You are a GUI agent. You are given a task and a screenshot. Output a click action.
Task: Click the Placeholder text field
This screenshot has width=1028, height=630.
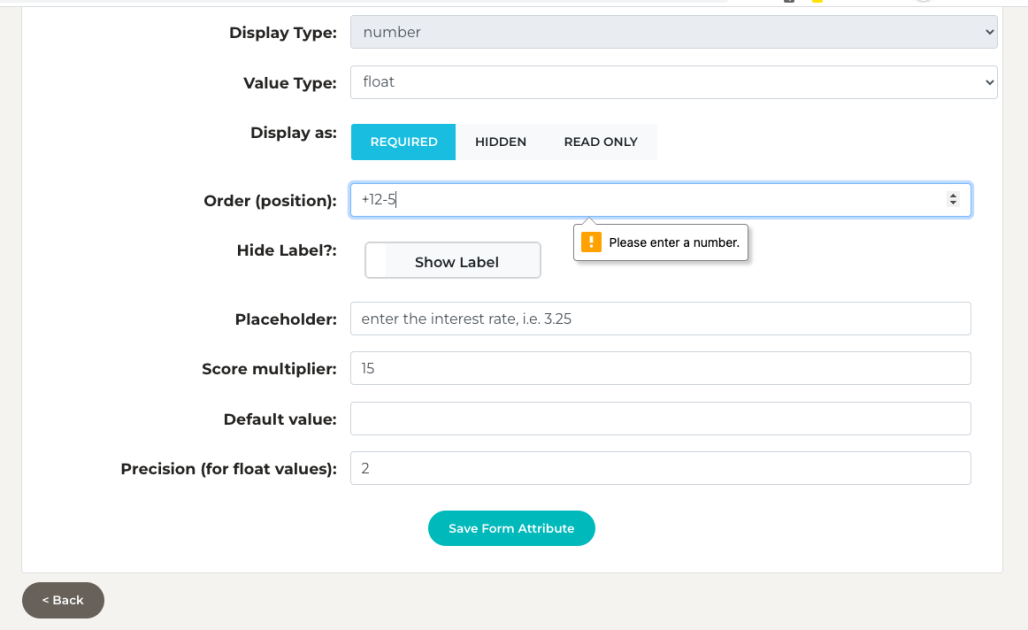click(x=660, y=319)
